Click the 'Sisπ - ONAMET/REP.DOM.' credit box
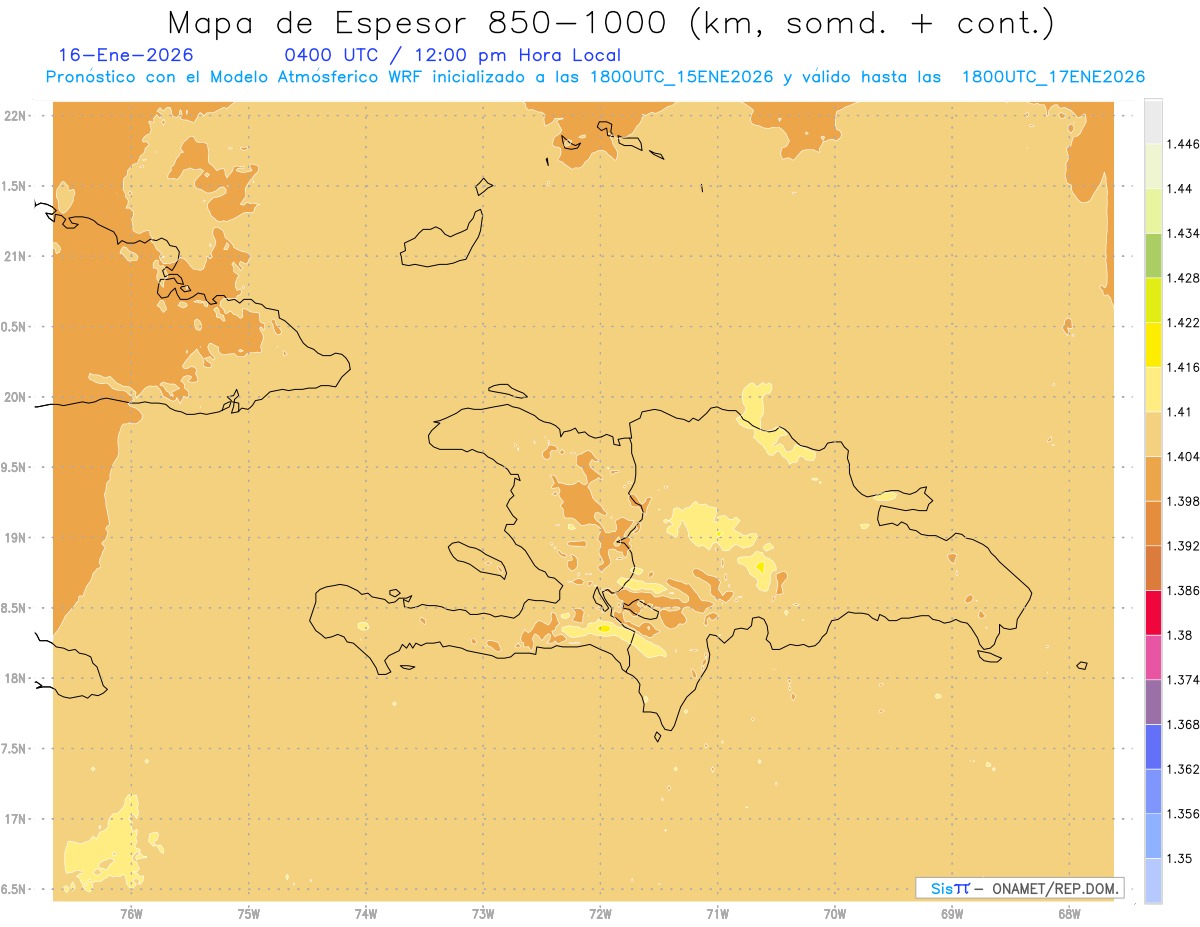 point(1020,888)
